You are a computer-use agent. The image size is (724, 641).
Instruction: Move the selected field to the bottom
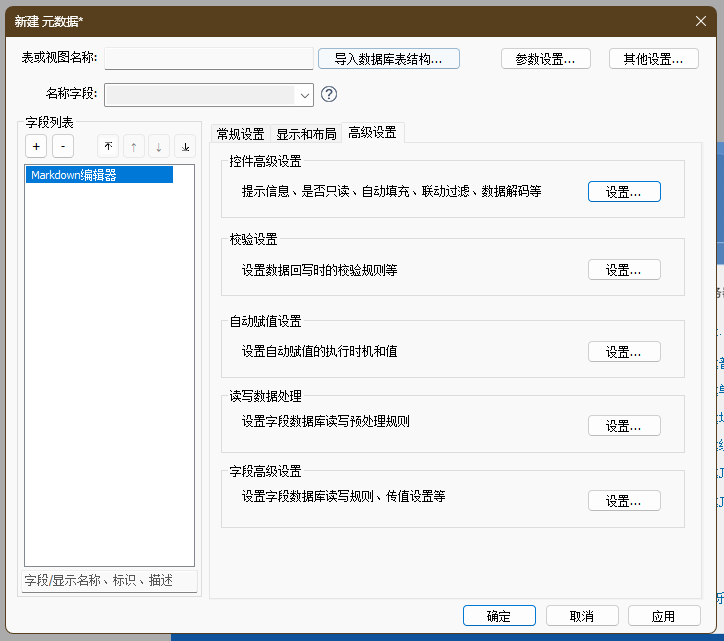point(185,146)
